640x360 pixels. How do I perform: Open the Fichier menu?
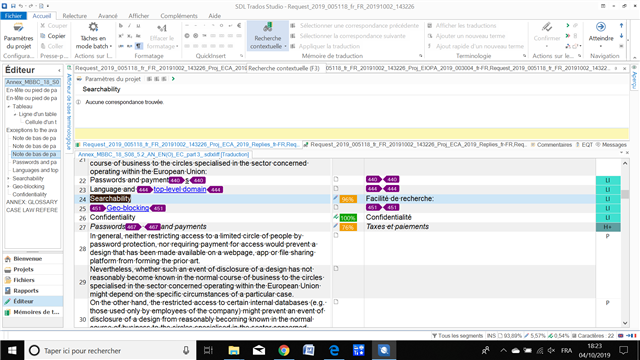point(13,16)
